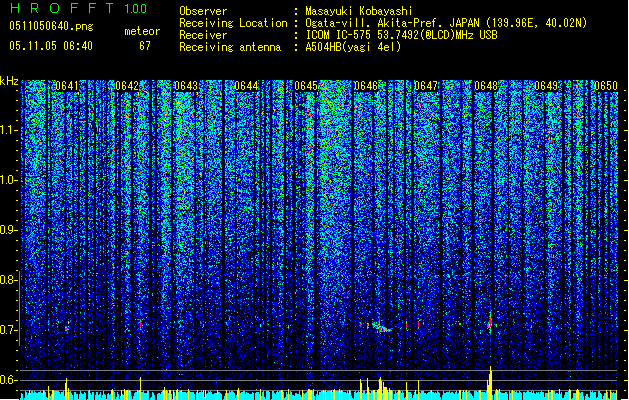This screenshot has height=400, width=629.
Task: Click the 0.6 kHz axis label
Action: 8,380
